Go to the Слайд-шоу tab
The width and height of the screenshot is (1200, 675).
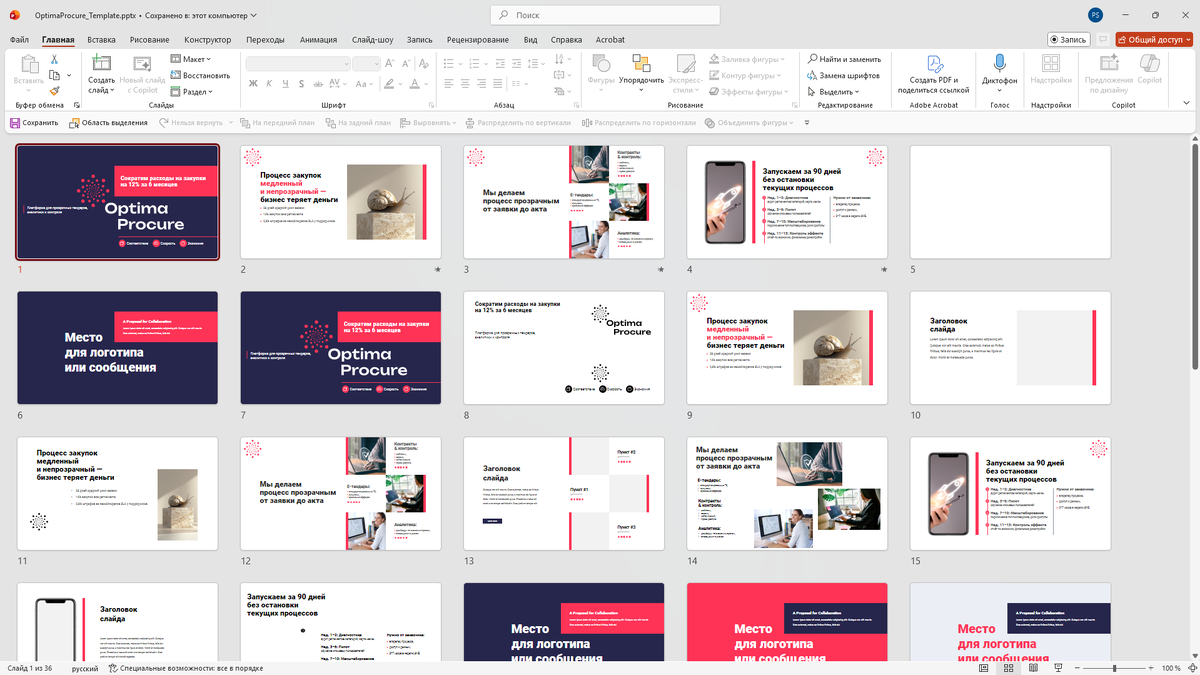pos(372,40)
